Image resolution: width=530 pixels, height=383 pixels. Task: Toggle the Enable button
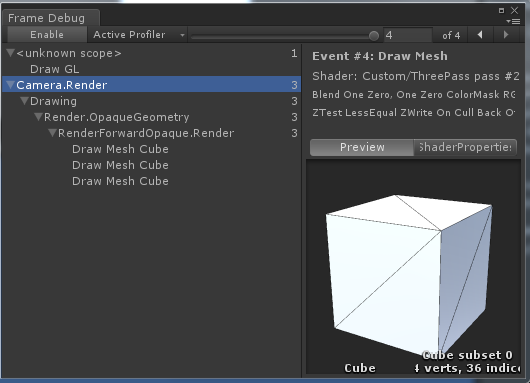(47, 35)
